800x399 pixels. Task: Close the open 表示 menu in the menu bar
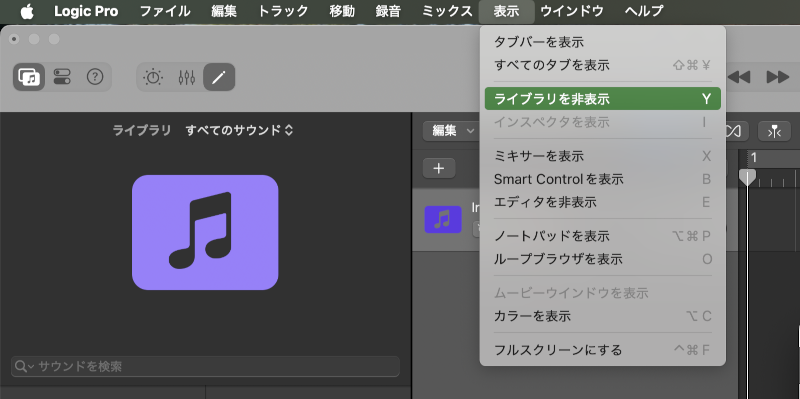pyautogui.click(x=507, y=11)
